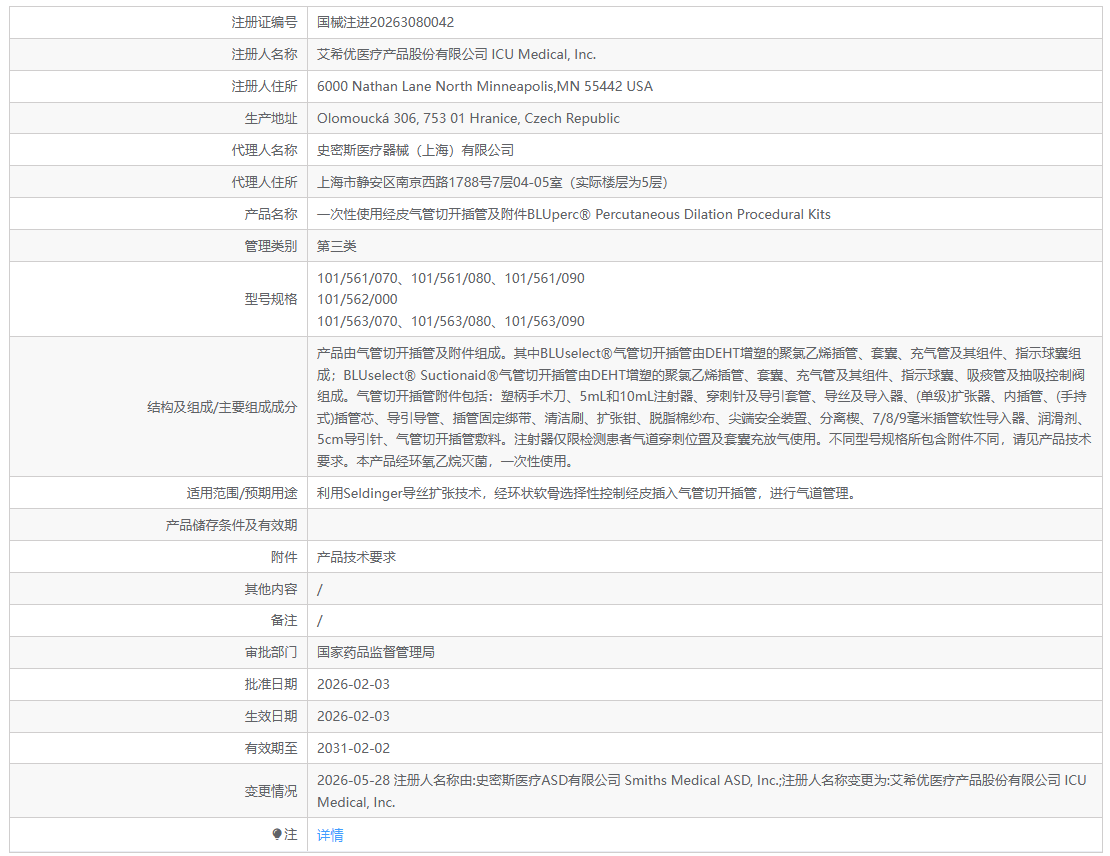Screen dimensions: 1110x856
Task: Click the 适用范围/预期用途 label
Action: point(242,493)
